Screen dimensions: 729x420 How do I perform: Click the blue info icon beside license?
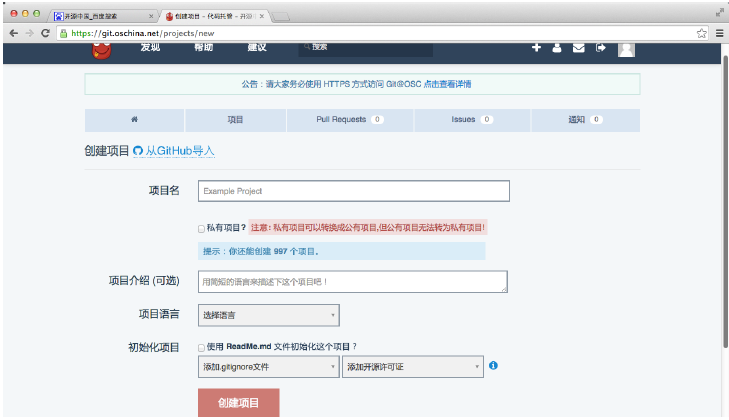493,366
